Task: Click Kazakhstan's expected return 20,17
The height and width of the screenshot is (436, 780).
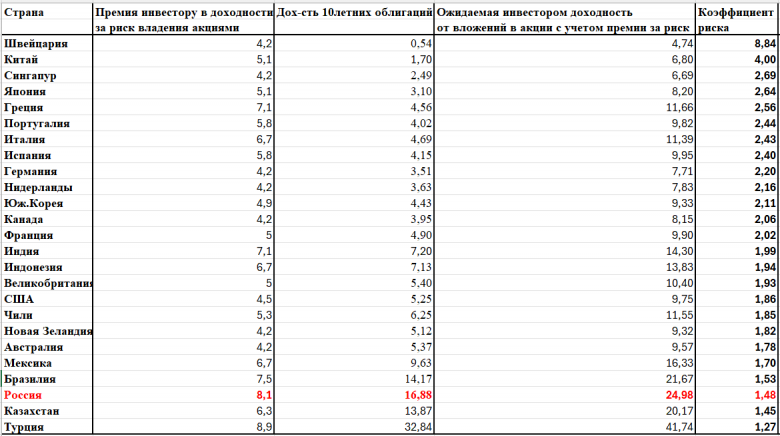Action: tap(680, 411)
